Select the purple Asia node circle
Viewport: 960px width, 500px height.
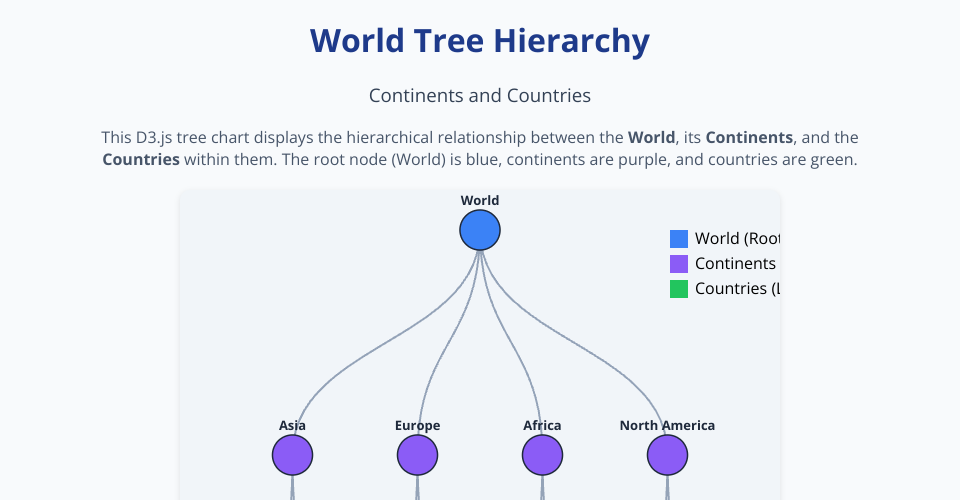(x=293, y=456)
